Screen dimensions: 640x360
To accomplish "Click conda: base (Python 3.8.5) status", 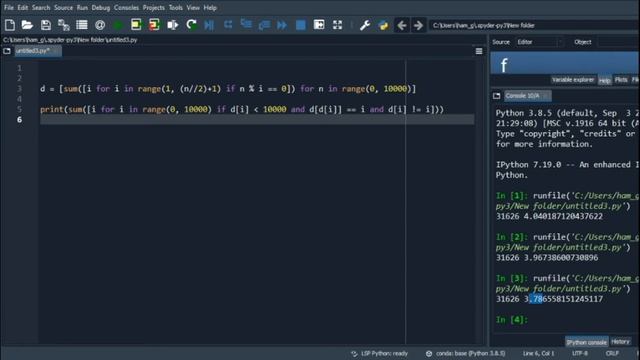I will click(x=465, y=353).
